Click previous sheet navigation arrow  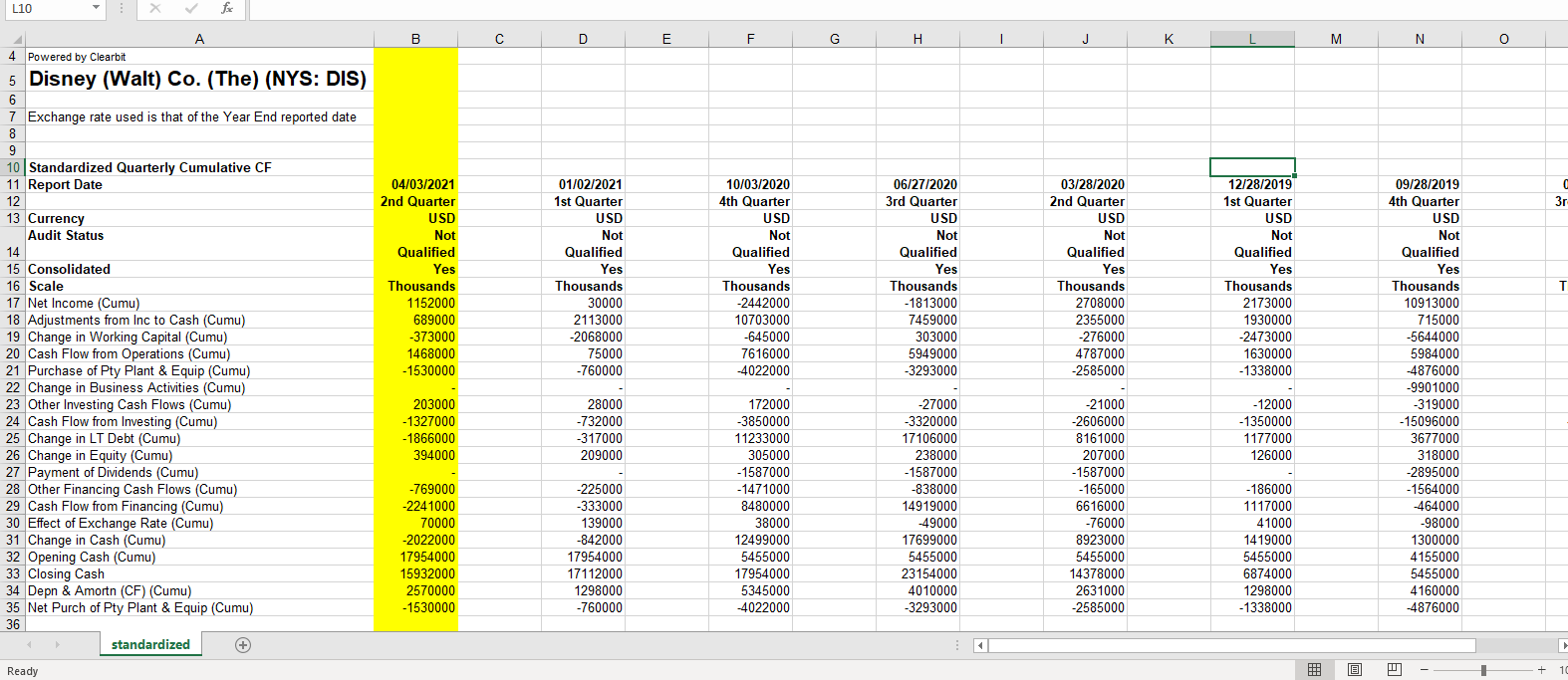(x=29, y=645)
